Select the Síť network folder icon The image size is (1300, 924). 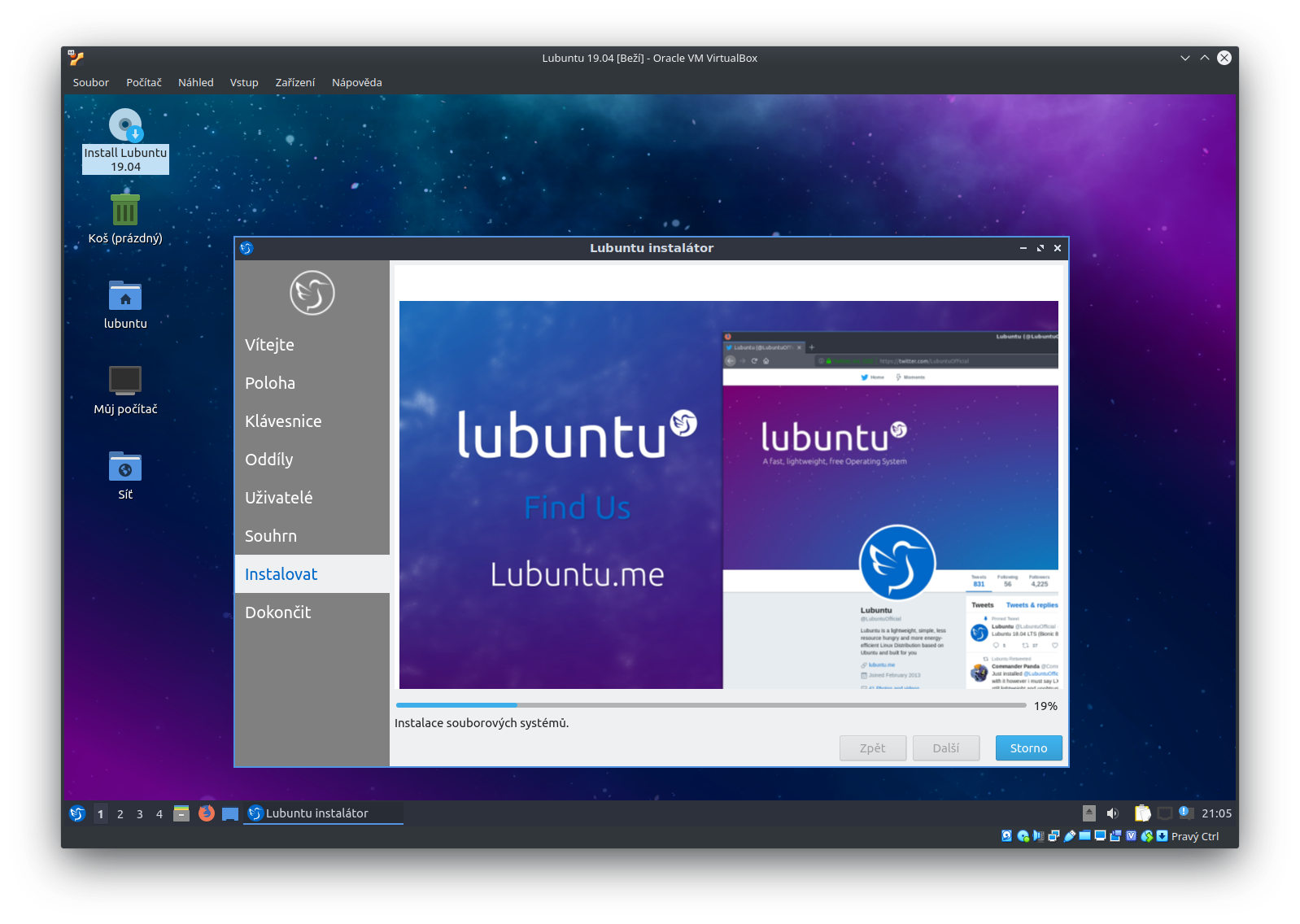click(125, 476)
